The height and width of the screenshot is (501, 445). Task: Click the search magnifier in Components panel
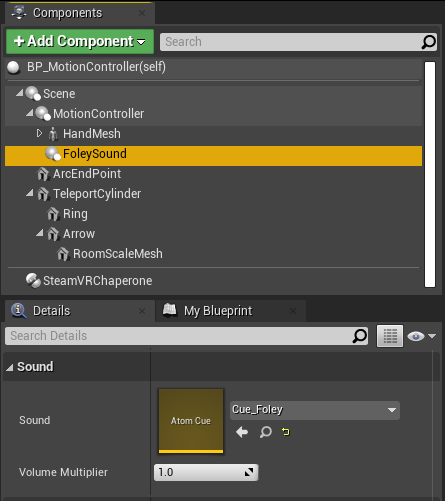[x=428, y=42]
